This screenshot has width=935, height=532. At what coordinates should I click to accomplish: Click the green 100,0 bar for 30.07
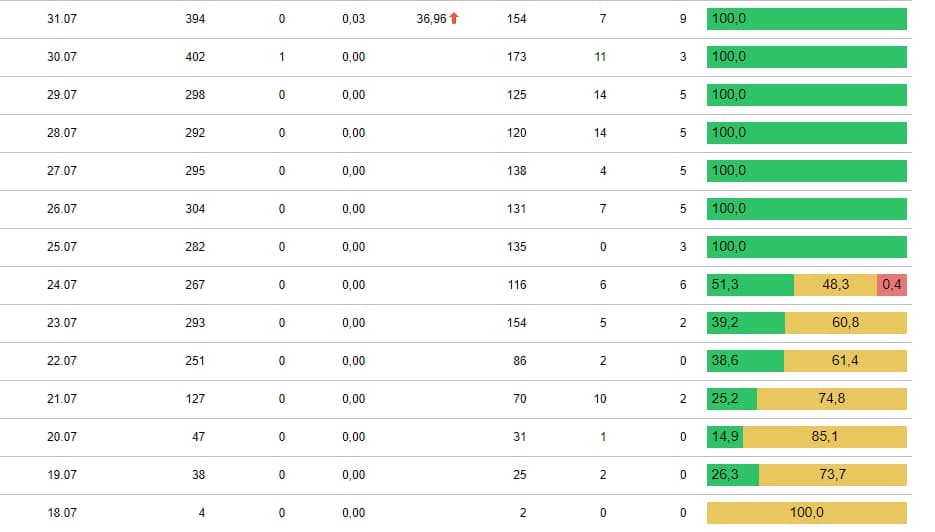tap(807, 57)
